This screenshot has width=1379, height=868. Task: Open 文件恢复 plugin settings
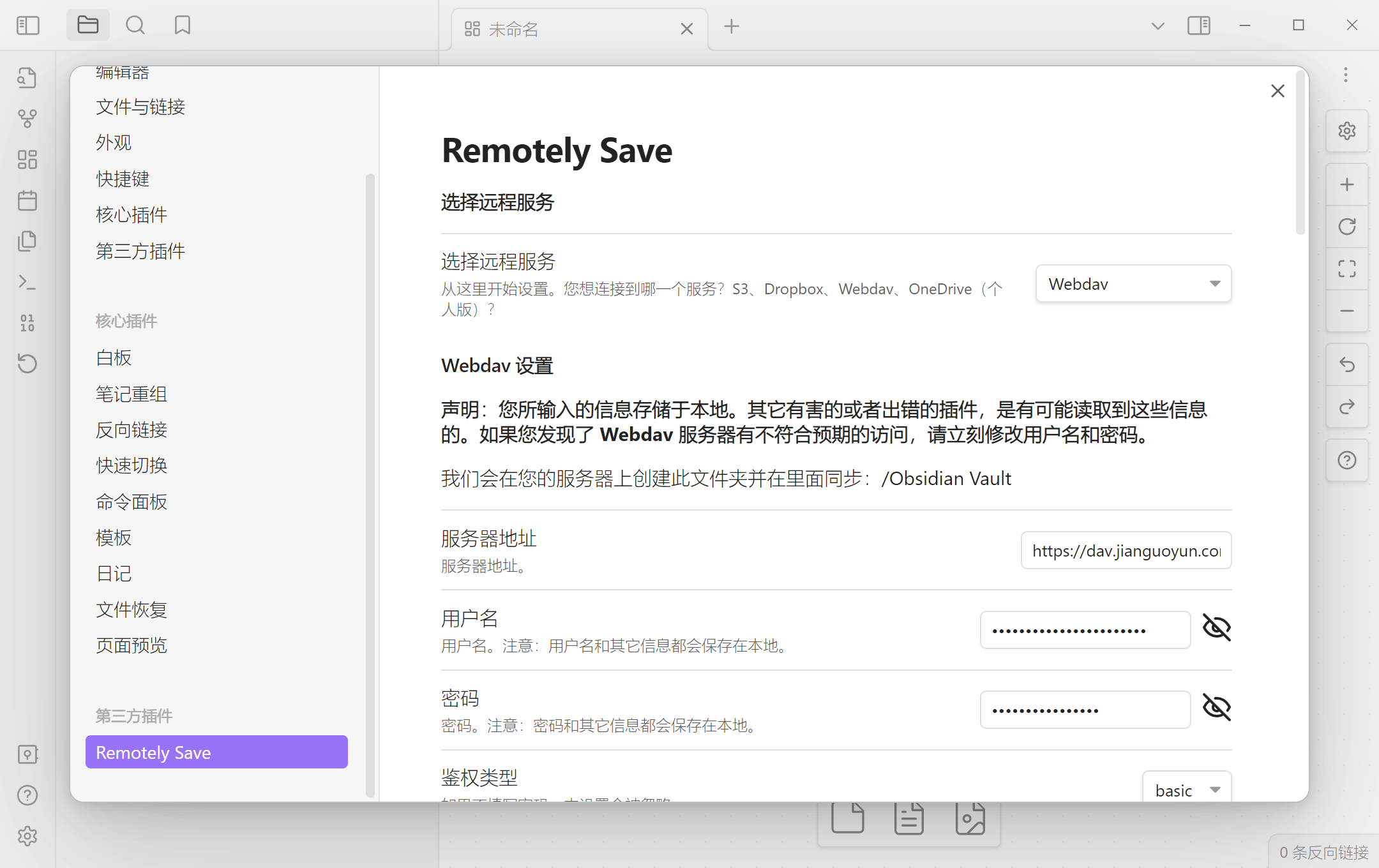(x=216, y=610)
